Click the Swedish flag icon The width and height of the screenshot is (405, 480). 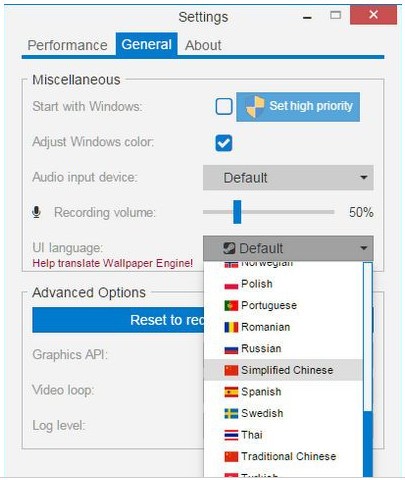point(231,413)
